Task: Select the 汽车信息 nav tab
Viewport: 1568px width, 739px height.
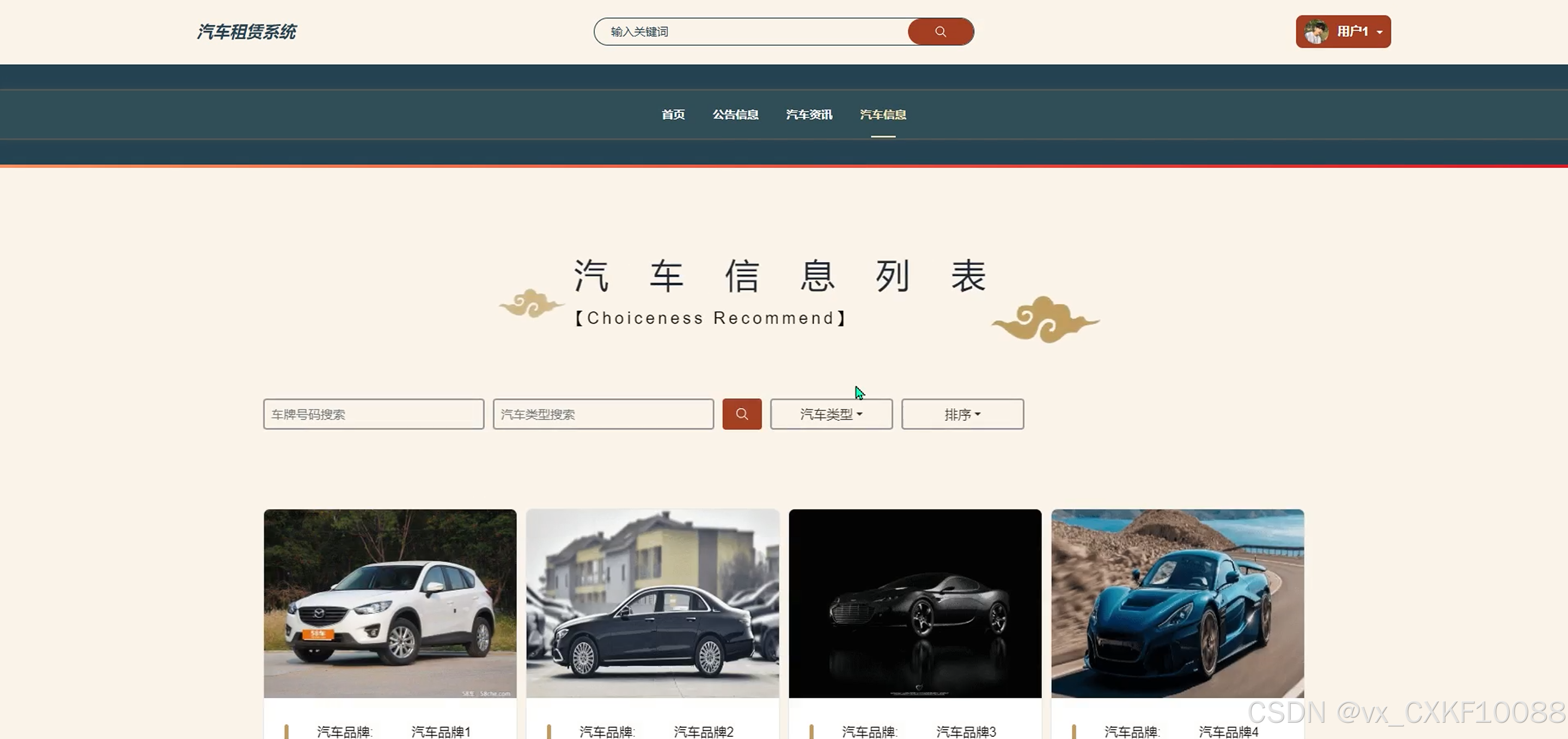Action: point(883,114)
